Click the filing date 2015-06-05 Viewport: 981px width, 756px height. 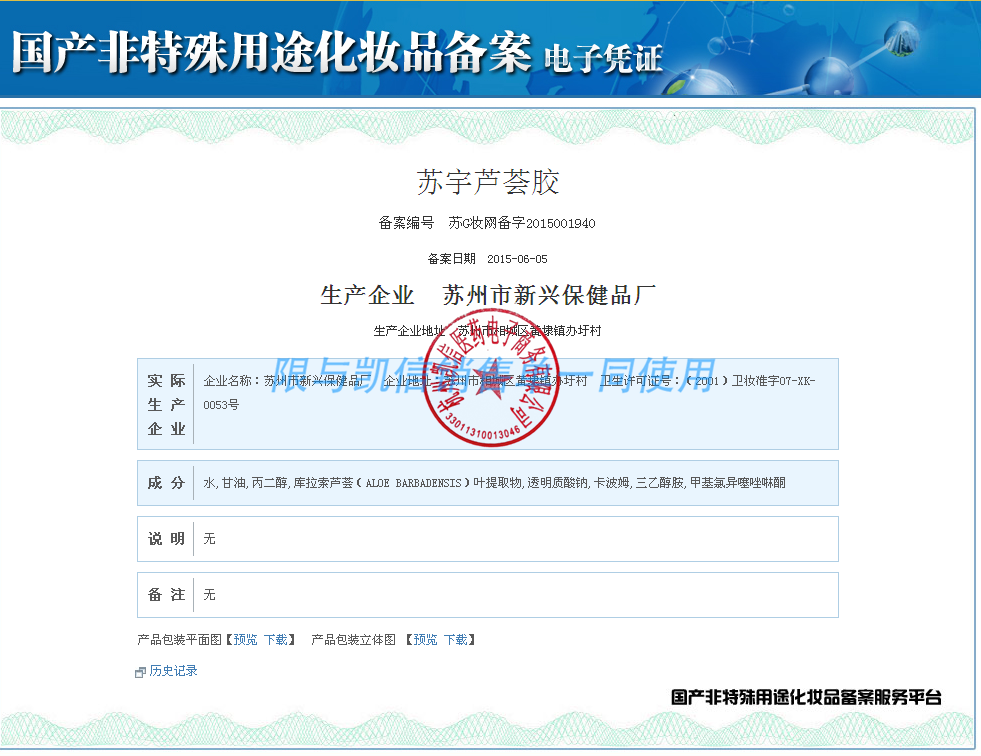pos(517,259)
